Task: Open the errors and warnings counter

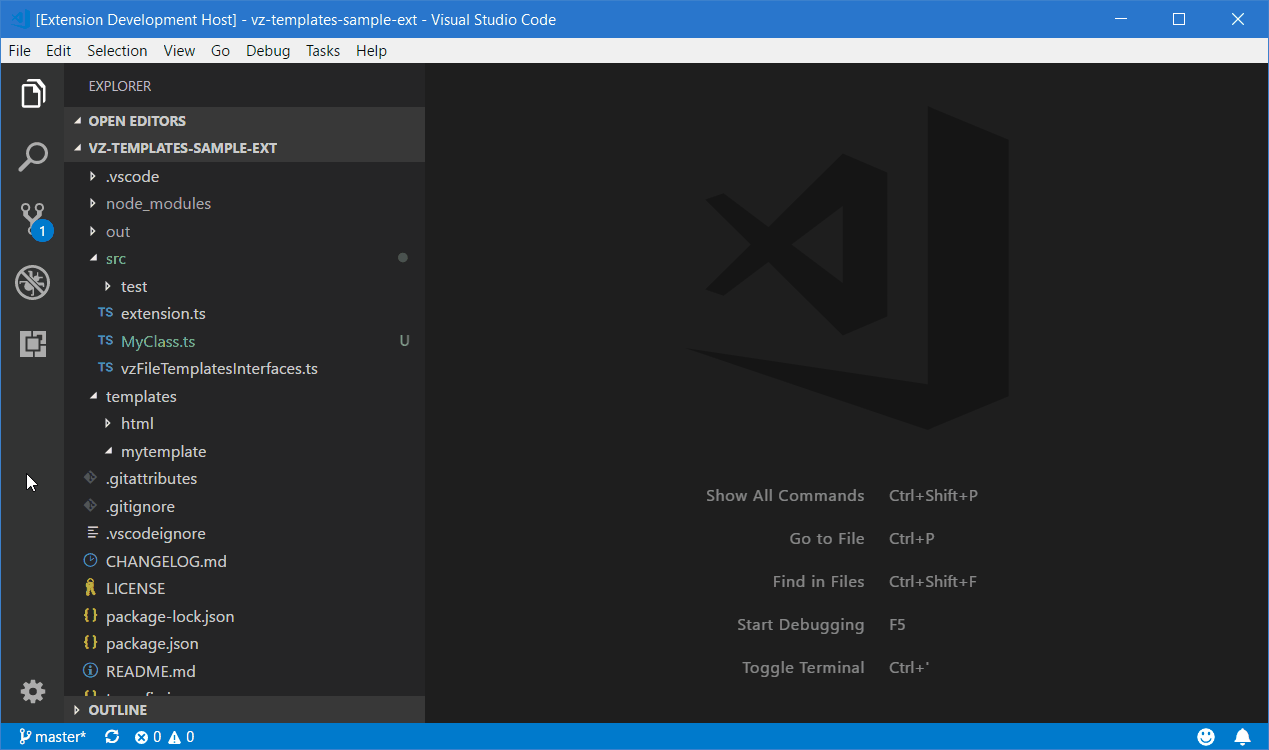Action: tap(165, 737)
